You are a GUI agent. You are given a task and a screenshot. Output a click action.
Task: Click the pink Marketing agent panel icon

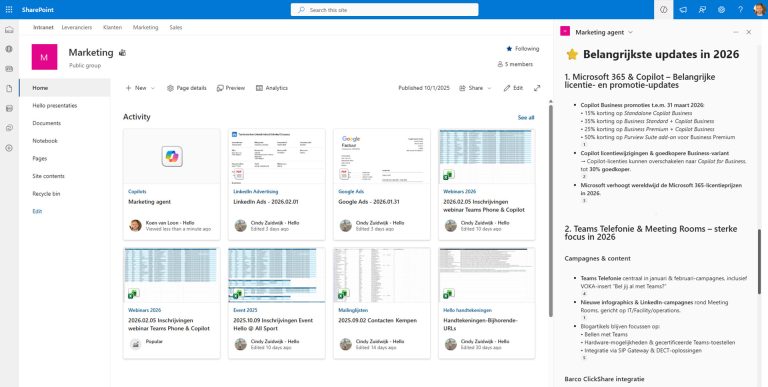(565, 31)
